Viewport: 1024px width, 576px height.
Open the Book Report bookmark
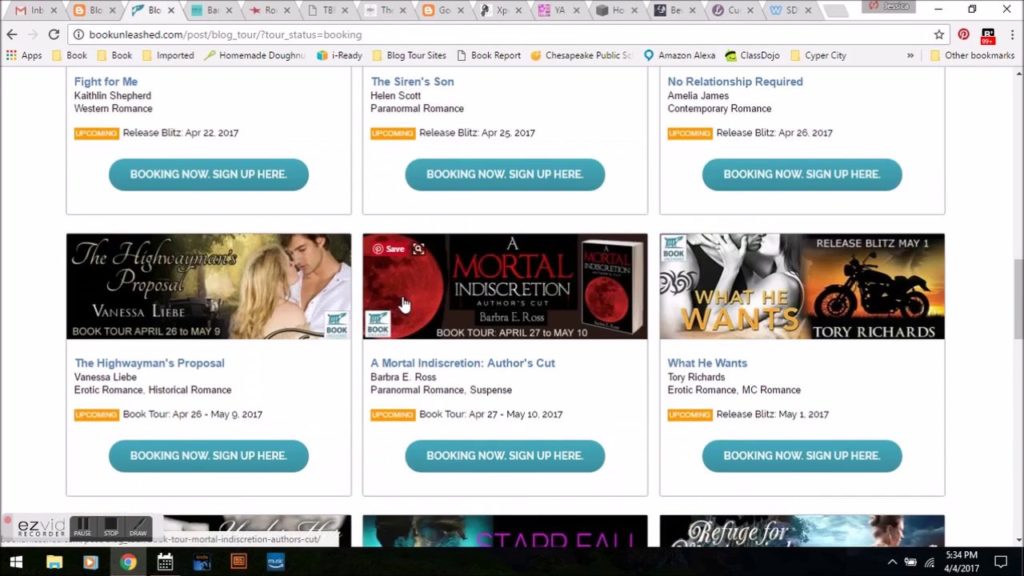pyautogui.click(x=488, y=56)
